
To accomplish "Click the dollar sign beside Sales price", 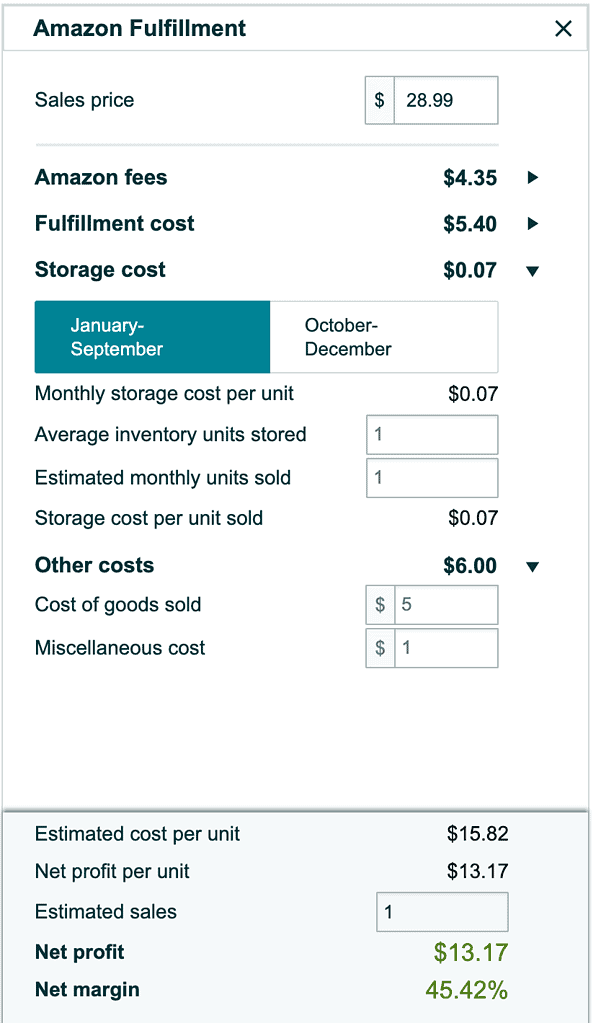I will [380, 100].
